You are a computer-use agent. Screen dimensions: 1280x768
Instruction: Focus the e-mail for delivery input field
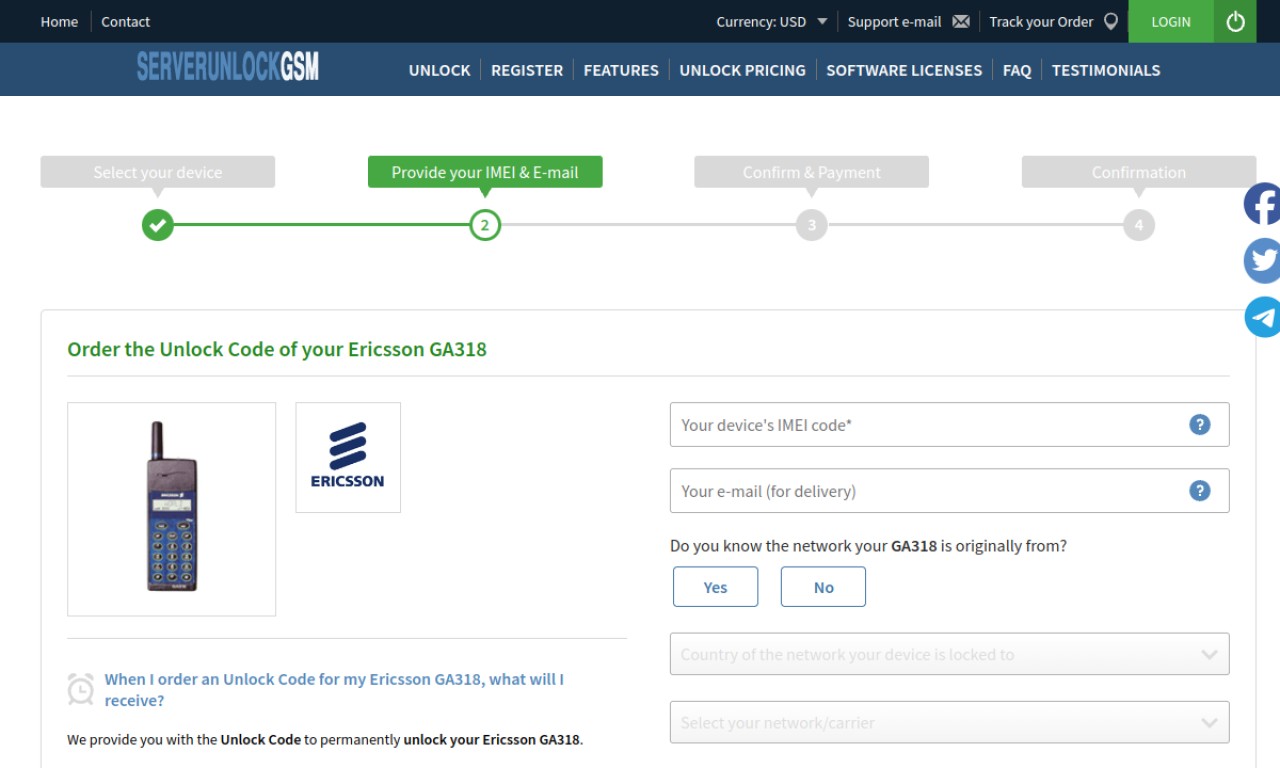click(949, 491)
